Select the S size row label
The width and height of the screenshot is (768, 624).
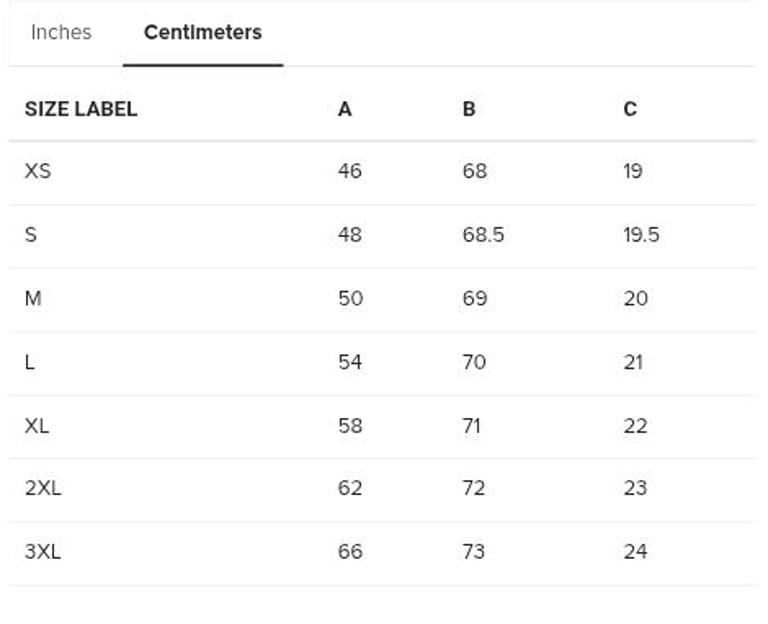click(x=31, y=235)
